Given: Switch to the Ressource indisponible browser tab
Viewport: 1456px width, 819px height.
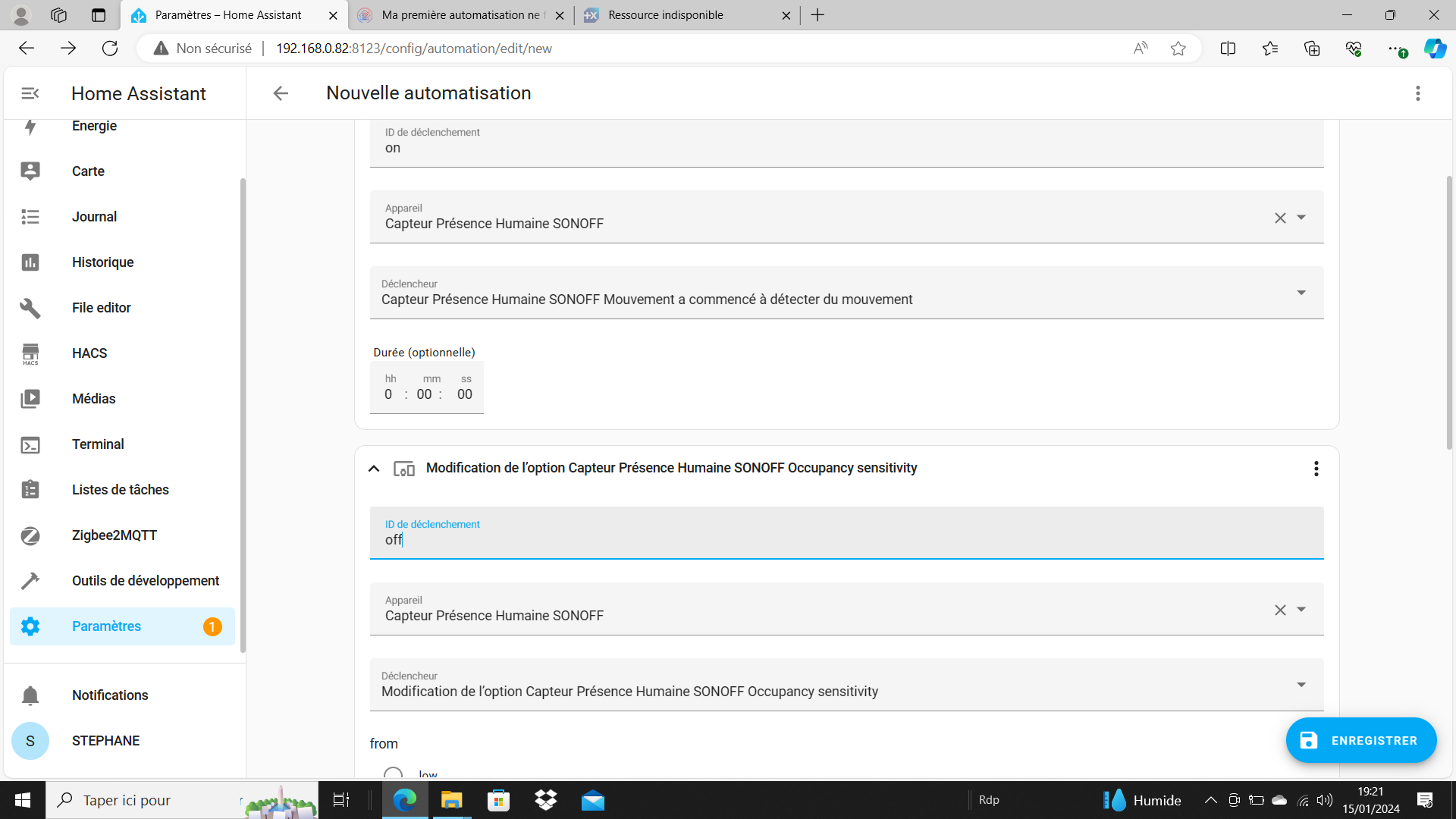Looking at the screenshot, I should tap(666, 15).
